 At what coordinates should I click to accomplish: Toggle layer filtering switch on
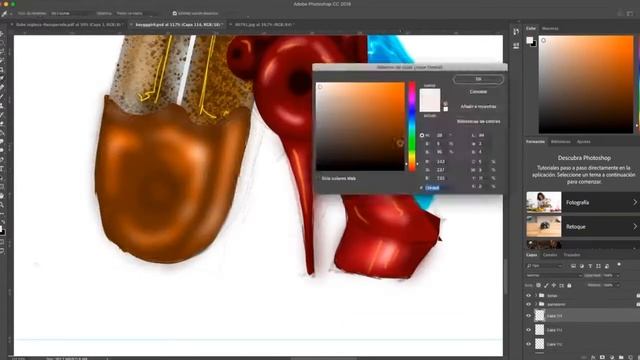pos(619,264)
